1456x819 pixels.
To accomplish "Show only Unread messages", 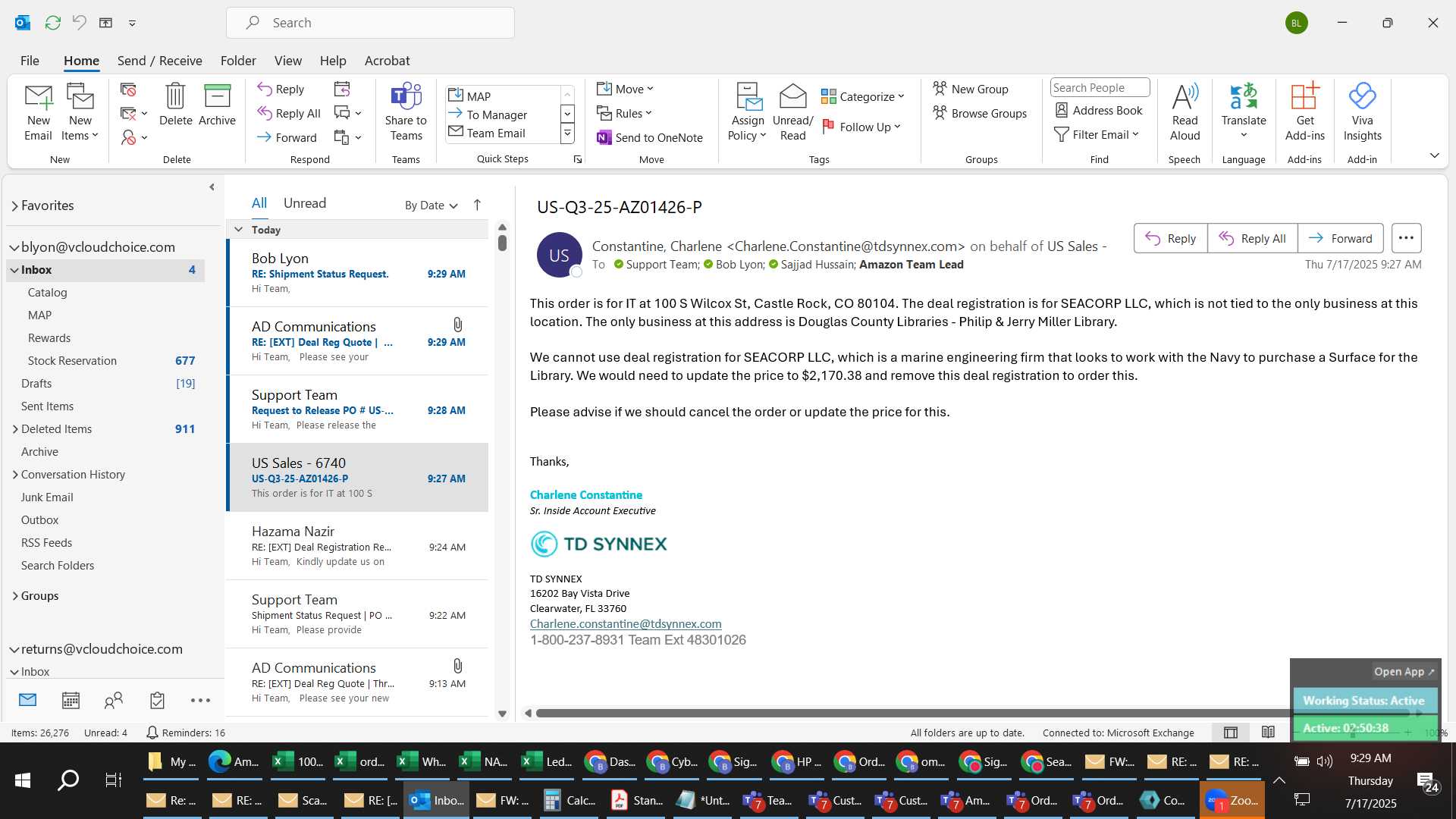I will tap(305, 203).
